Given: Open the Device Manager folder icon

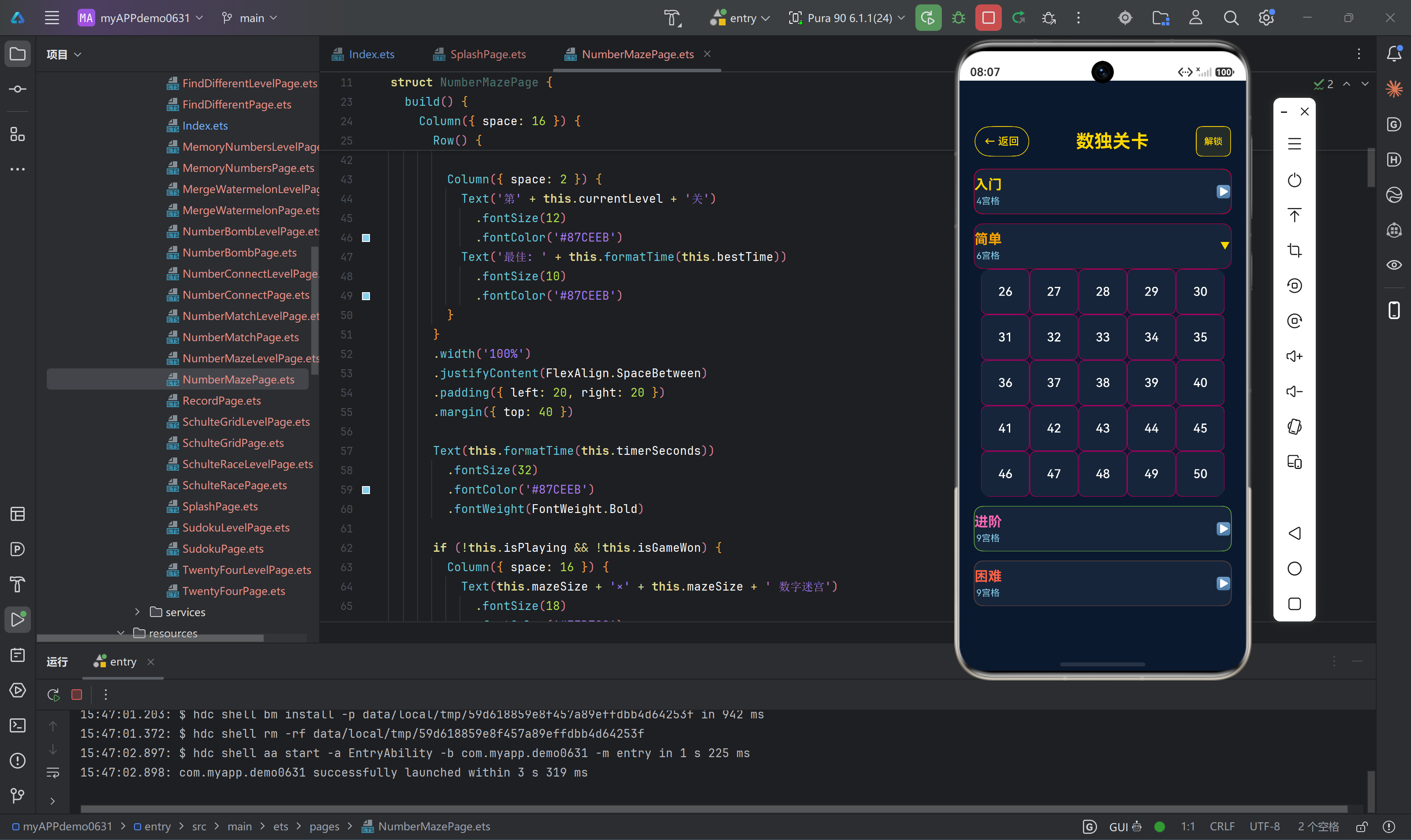Looking at the screenshot, I should point(1161,18).
